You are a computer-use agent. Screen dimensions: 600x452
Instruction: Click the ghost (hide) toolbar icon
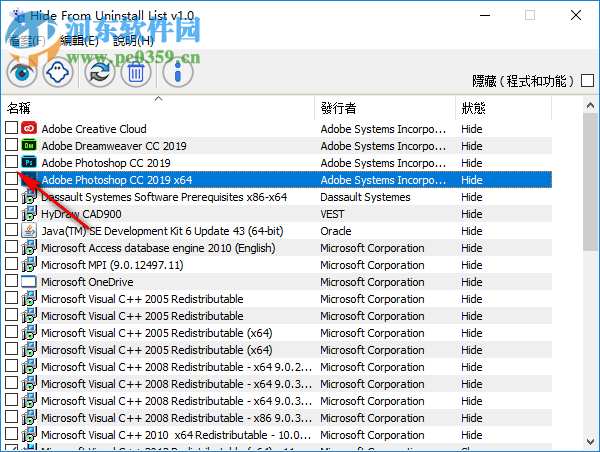coord(58,72)
